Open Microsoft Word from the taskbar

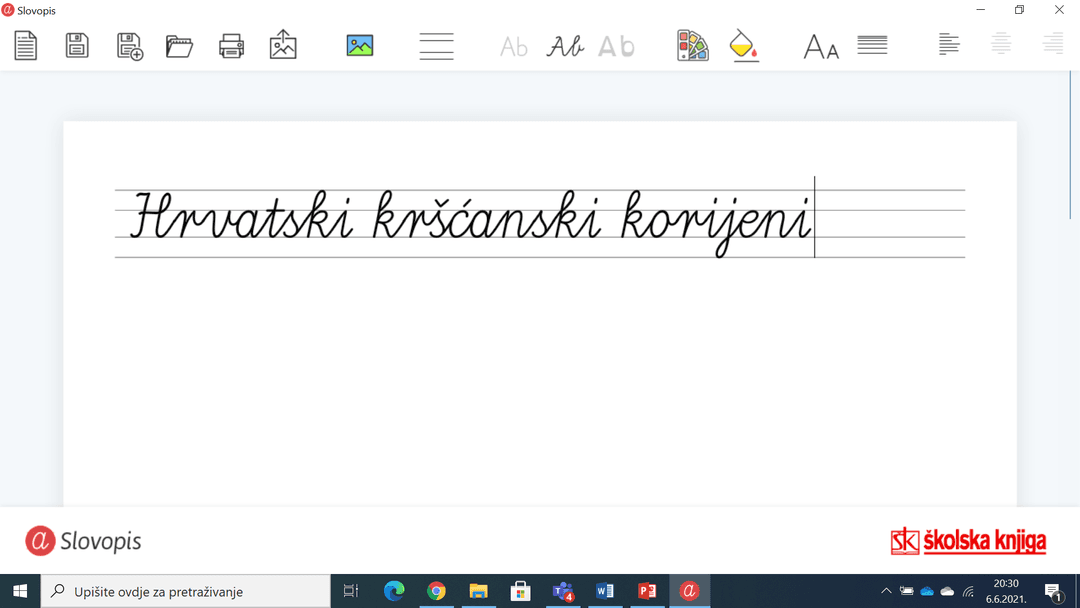(604, 591)
